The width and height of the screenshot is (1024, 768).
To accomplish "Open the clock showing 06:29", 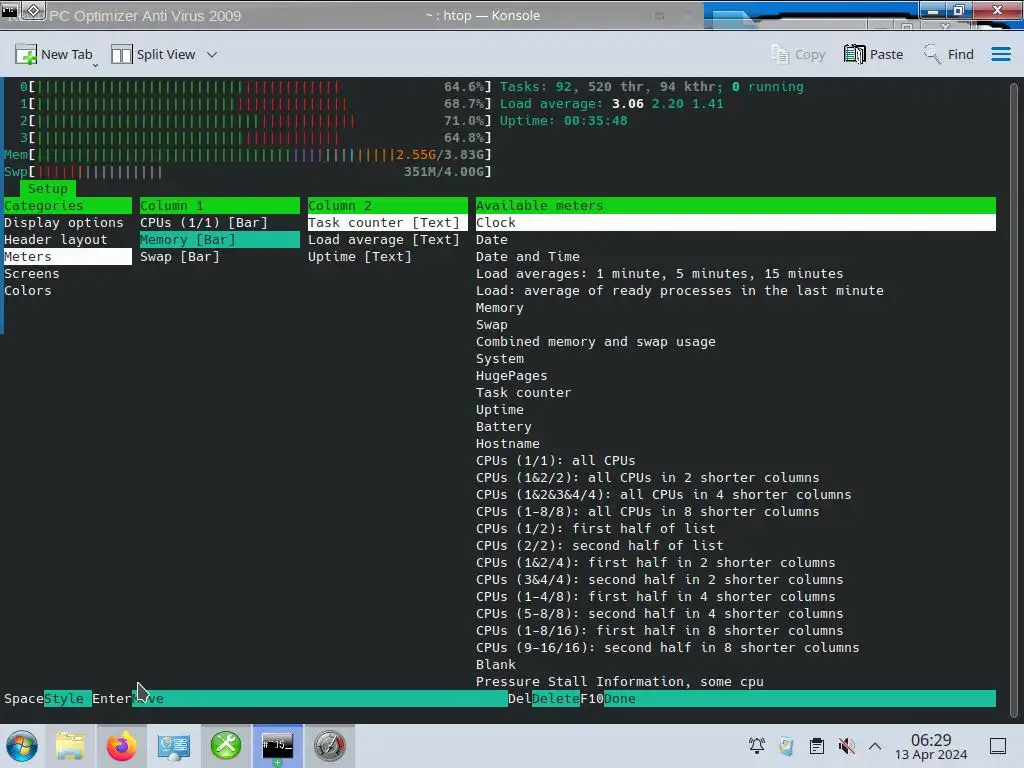I will (931, 746).
